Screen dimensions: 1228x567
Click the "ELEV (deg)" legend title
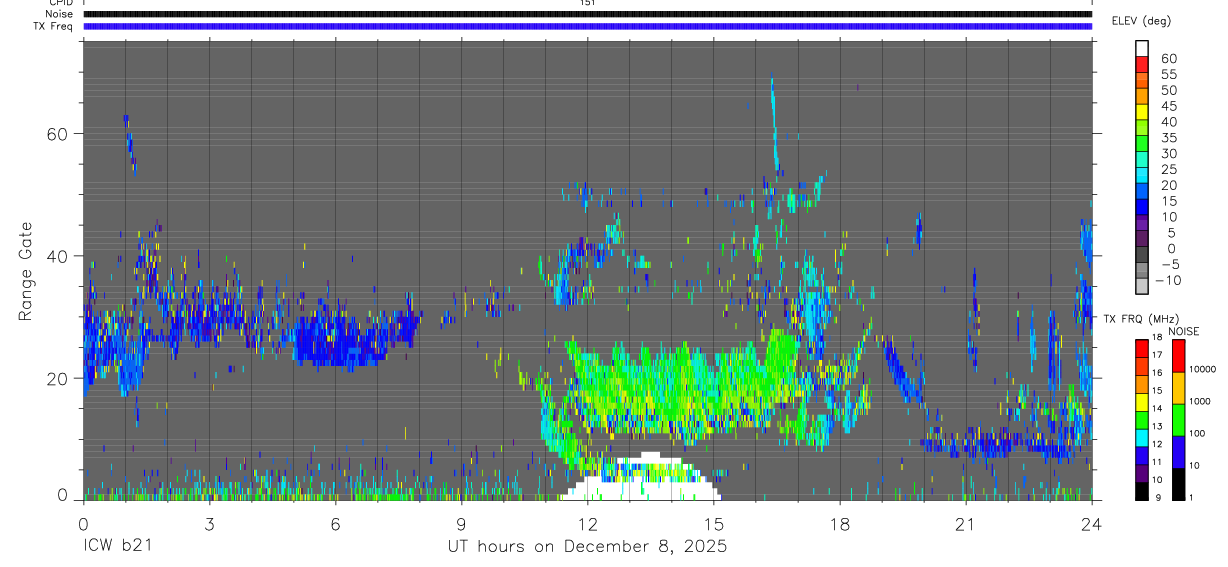tap(1141, 21)
